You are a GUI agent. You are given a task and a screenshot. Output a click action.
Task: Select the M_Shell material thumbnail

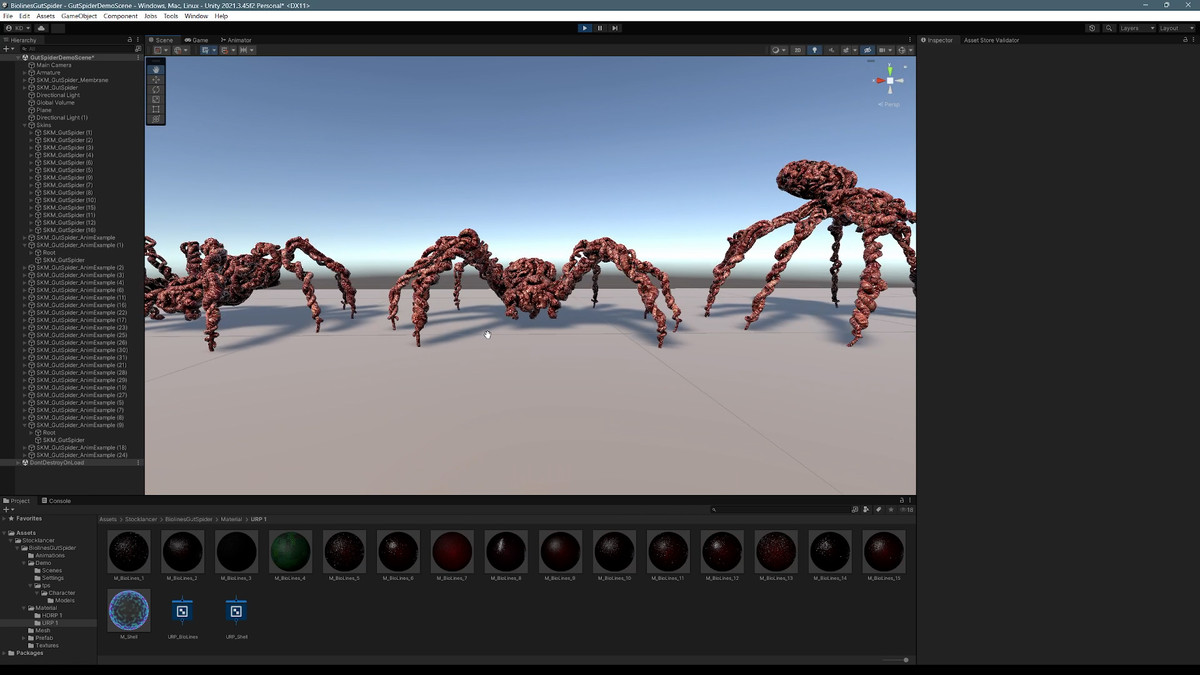(129, 610)
